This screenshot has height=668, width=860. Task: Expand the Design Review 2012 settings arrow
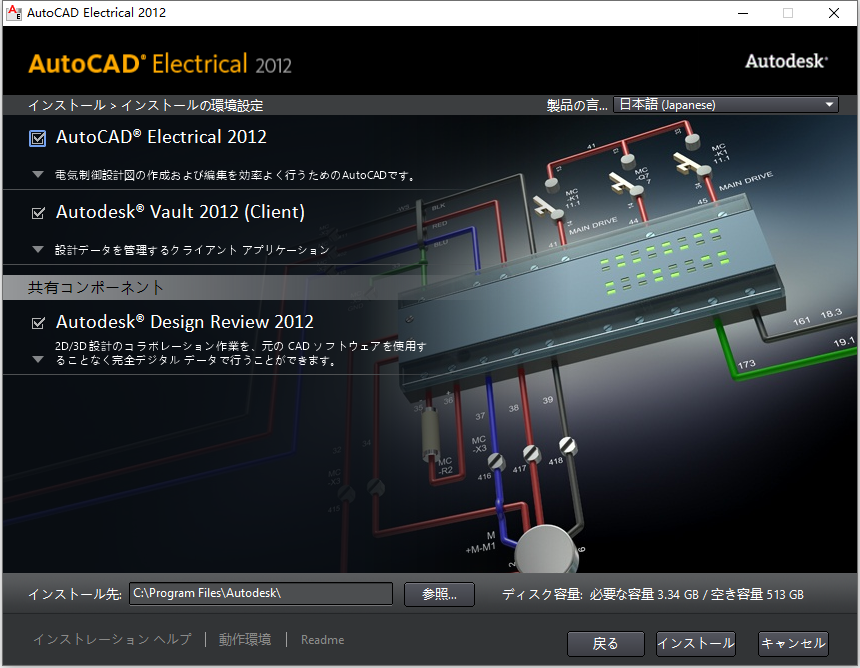click(x=38, y=360)
